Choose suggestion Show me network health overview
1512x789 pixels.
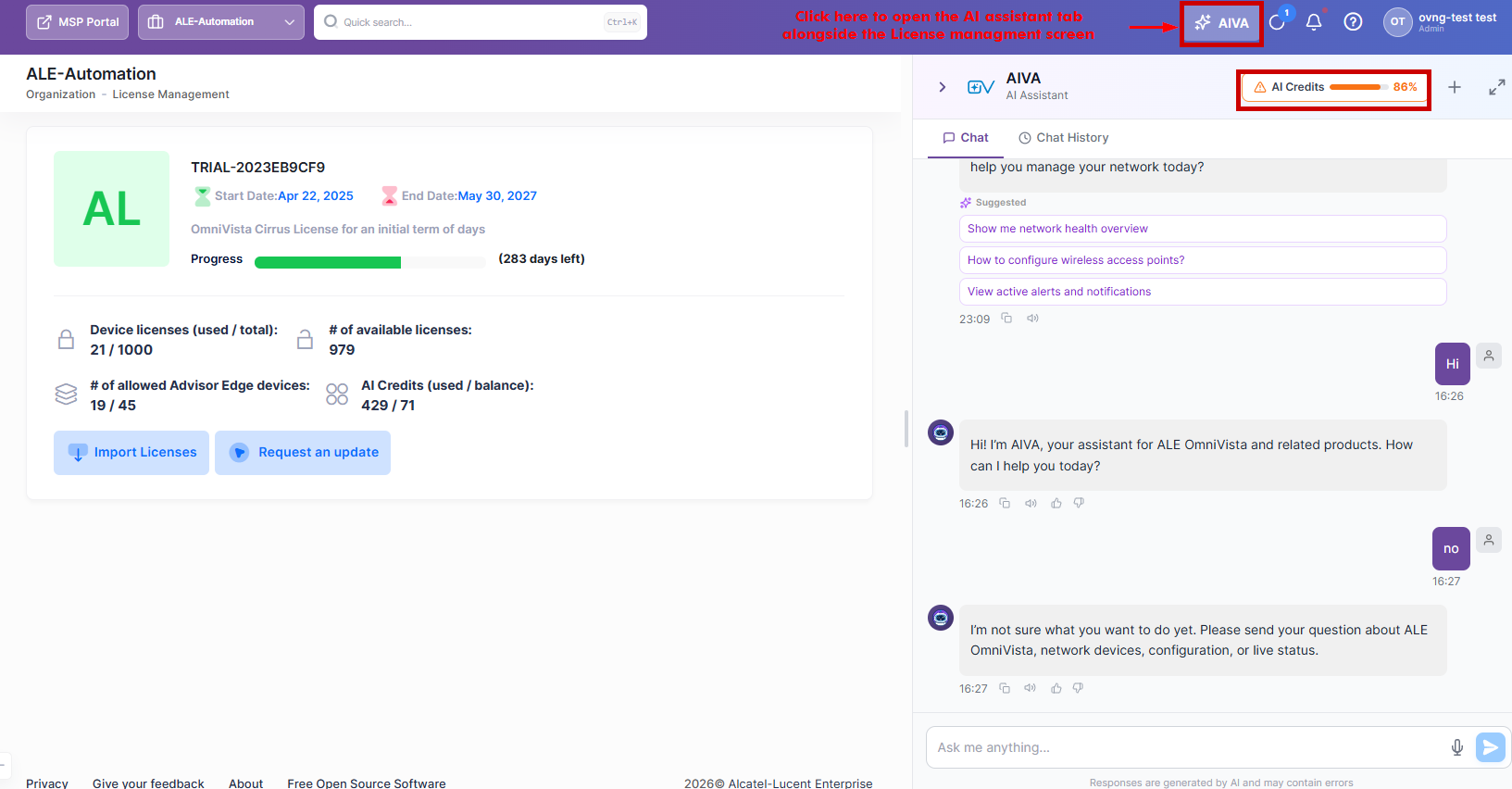tap(1203, 229)
